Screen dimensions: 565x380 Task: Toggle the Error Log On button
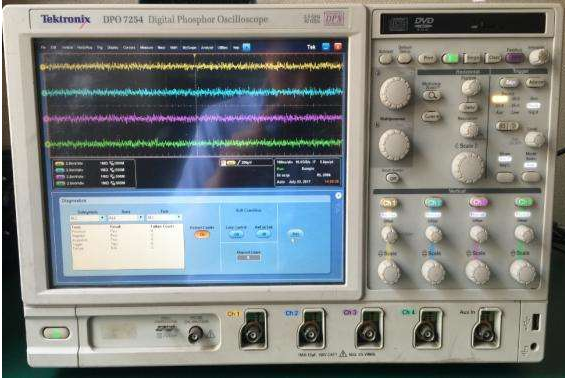click(202, 234)
